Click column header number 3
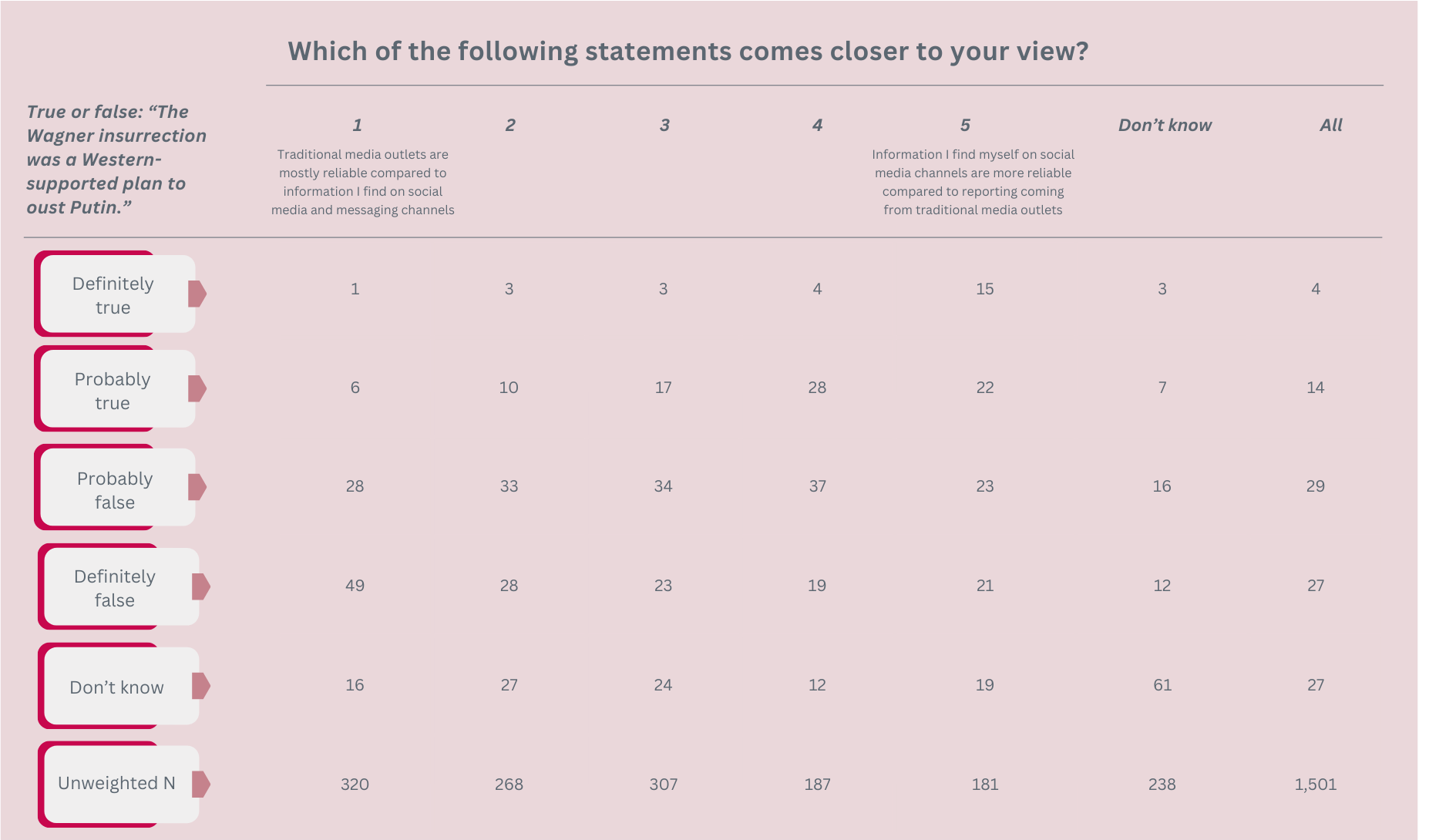The height and width of the screenshot is (840, 1429). click(x=664, y=125)
